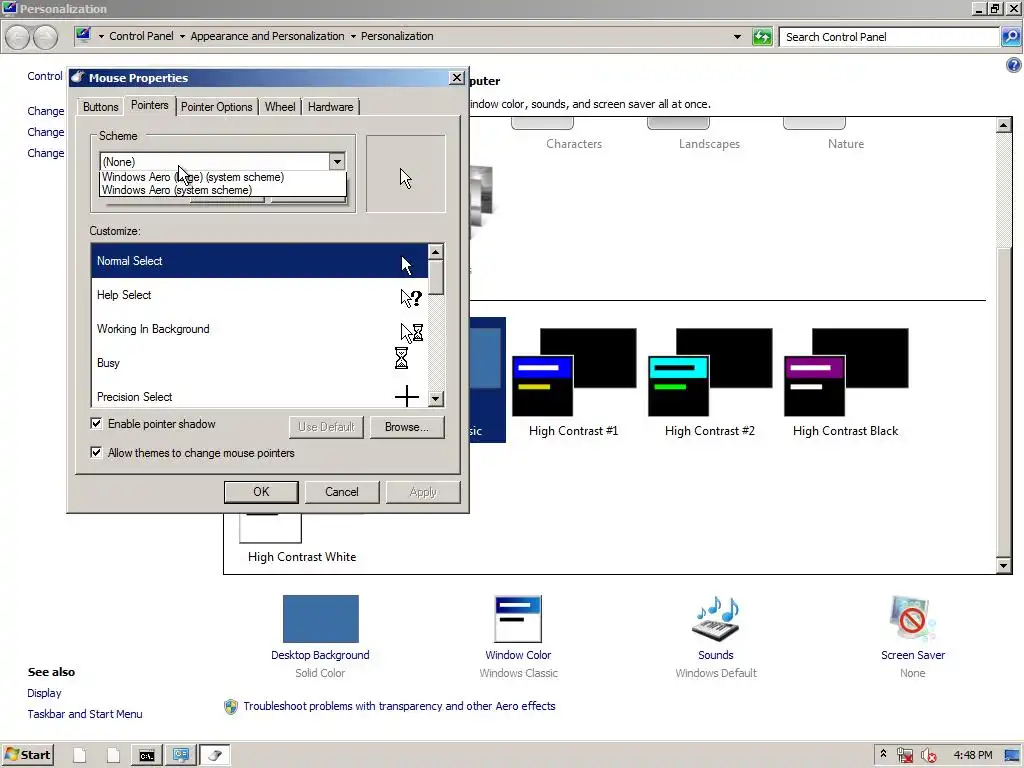This screenshot has height=768, width=1024.
Task: Open Window Color settings
Action: click(x=518, y=636)
